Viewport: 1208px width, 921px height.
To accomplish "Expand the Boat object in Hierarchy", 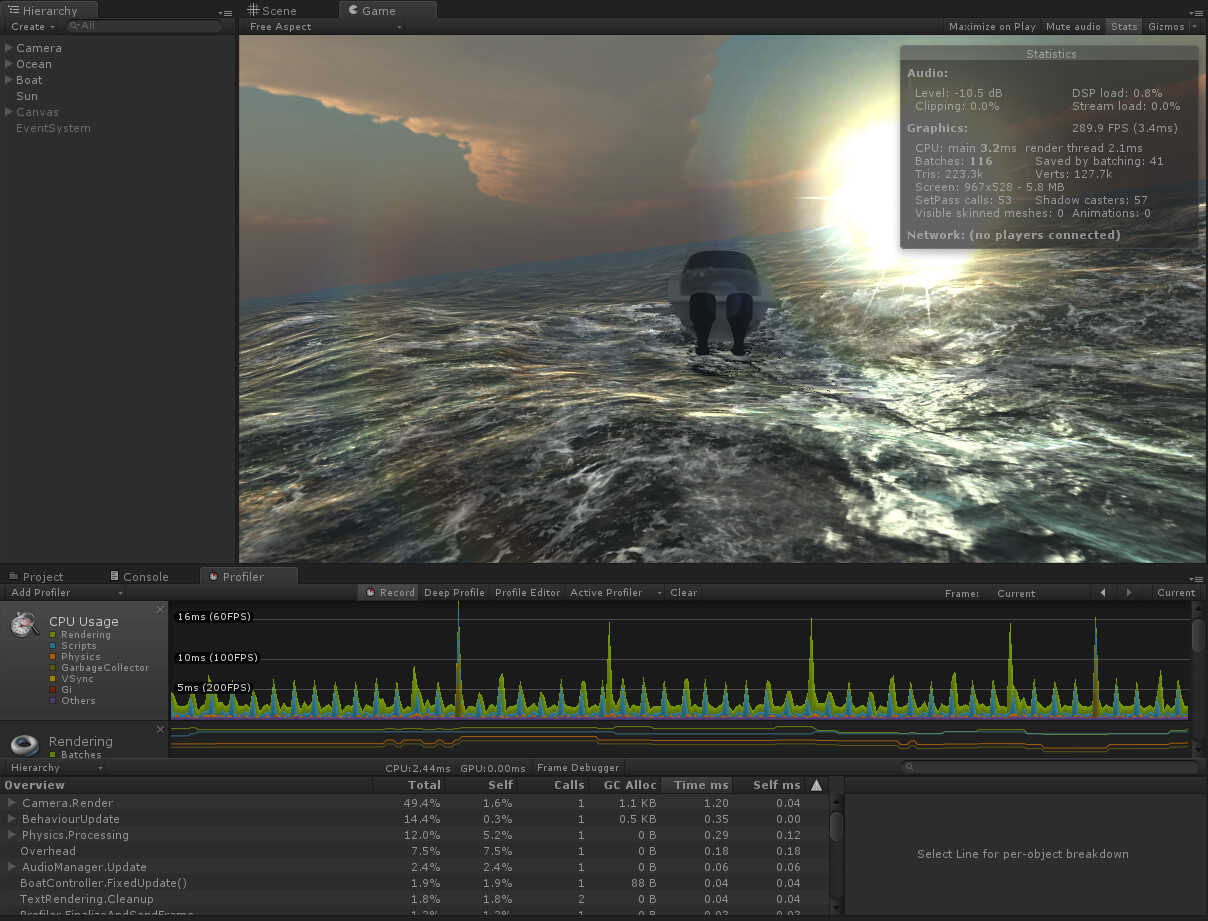I will [9, 80].
